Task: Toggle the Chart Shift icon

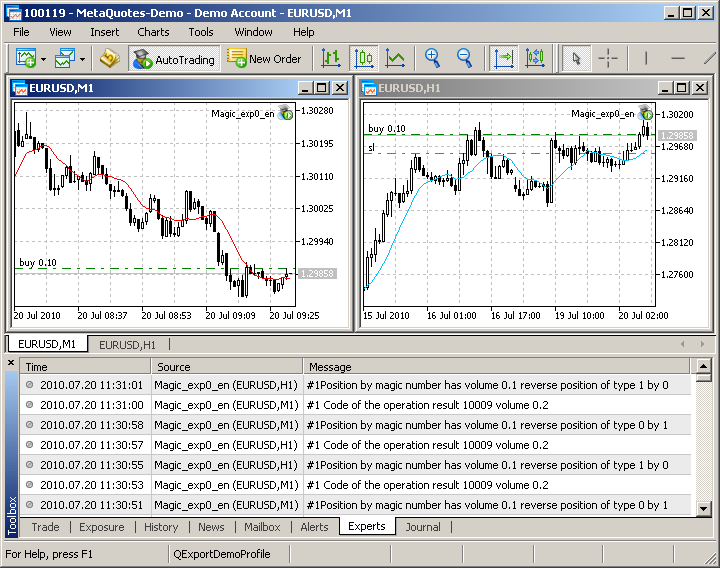Action: tap(504, 58)
